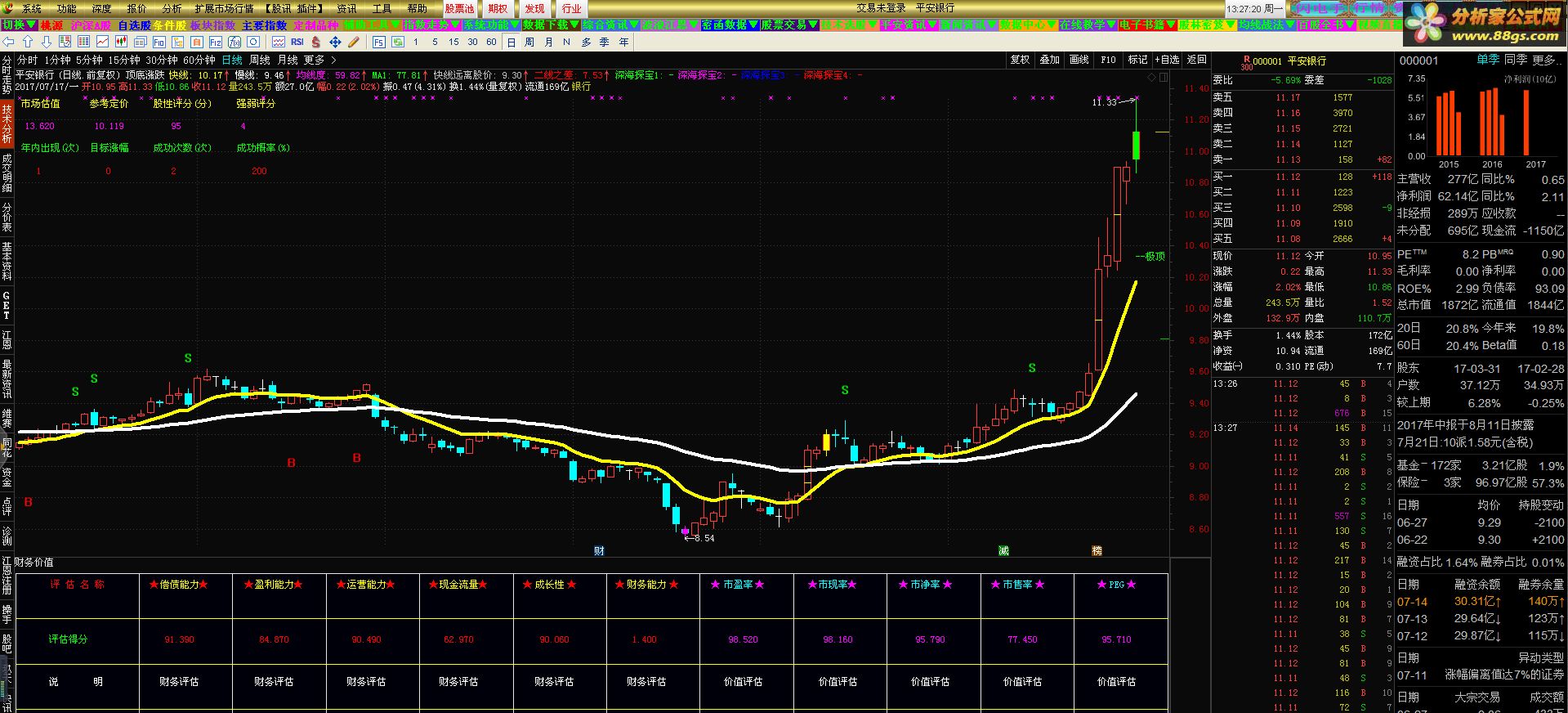Click the 财 marker on the chart bottom
This screenshot has width=1568, height=713.
tap(599, 551)
